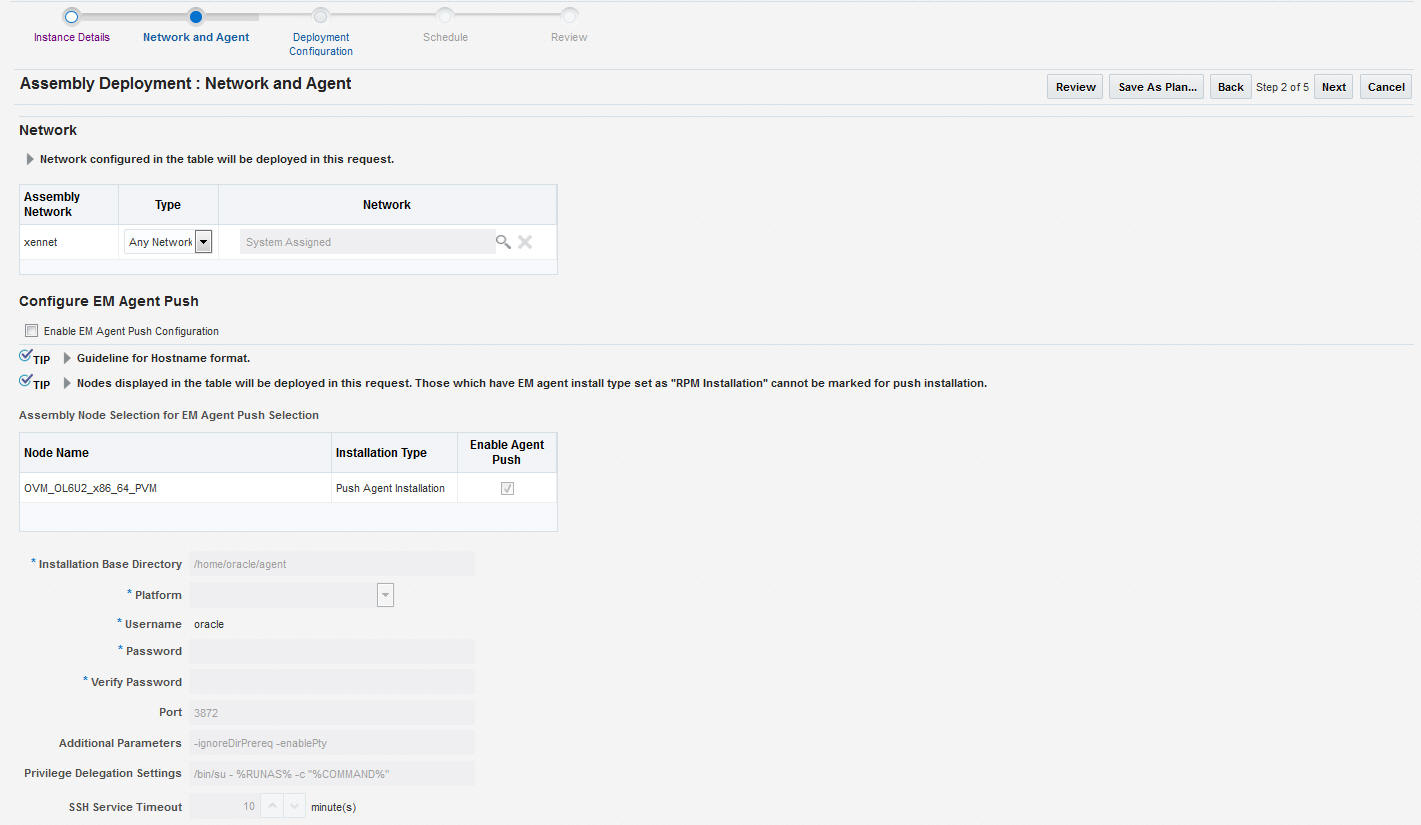Toggle Enable Agent Push for OVM_OL6U2_x86_64_PVM
This screenshot has height=825, width=1421.
[x=507, y=488]
